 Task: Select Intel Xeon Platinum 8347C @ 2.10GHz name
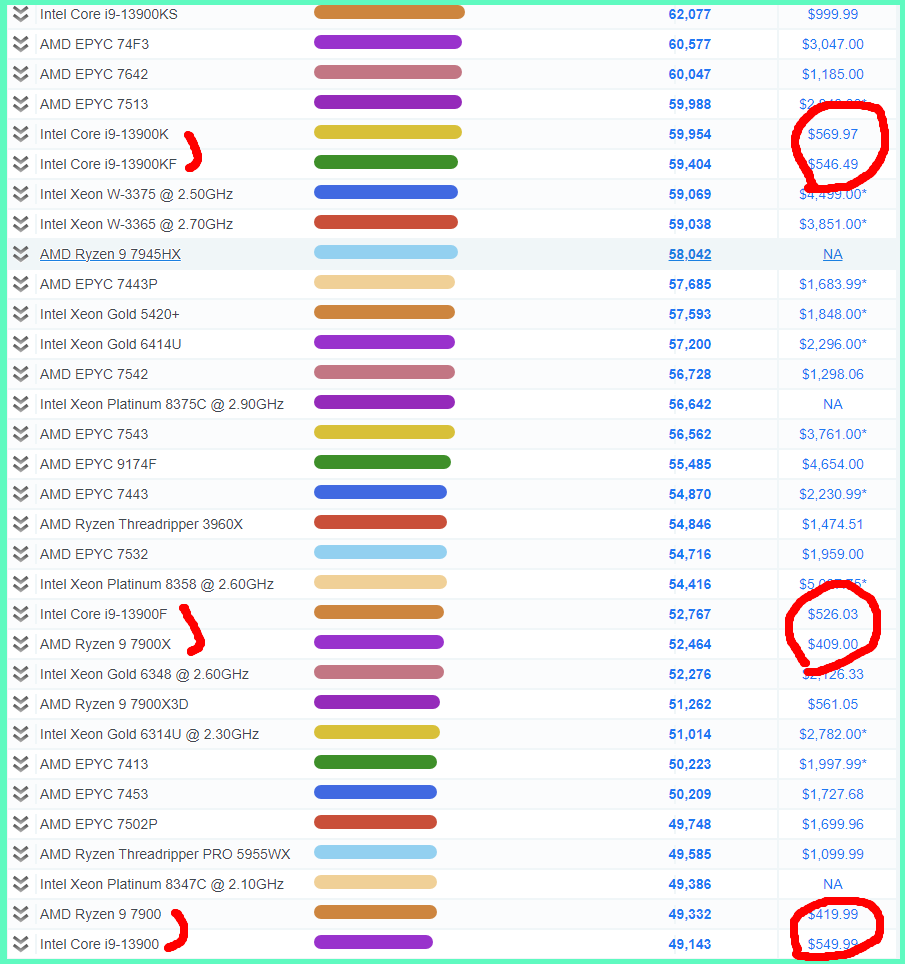162,884
